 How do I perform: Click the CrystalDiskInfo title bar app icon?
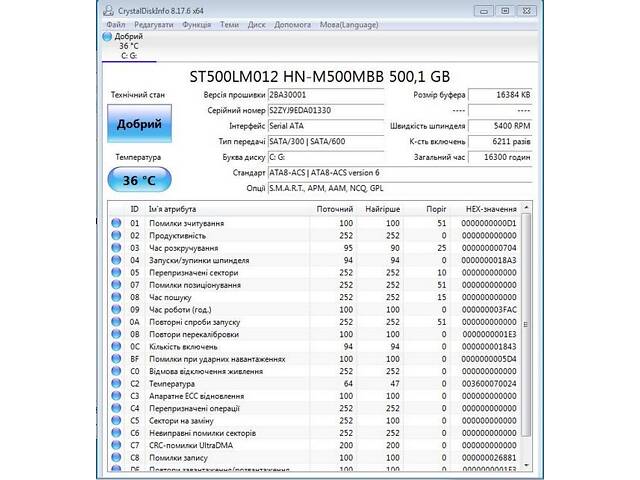pyautogui.click(x=108, y=10)
